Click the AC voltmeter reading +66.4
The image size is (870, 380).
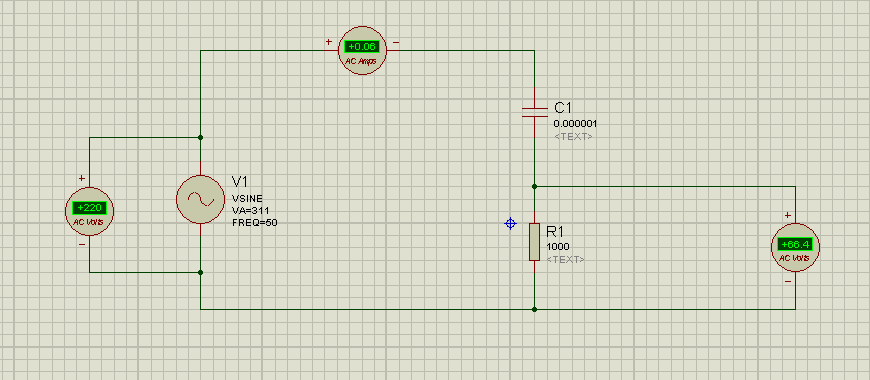click(x=795, y=247)
